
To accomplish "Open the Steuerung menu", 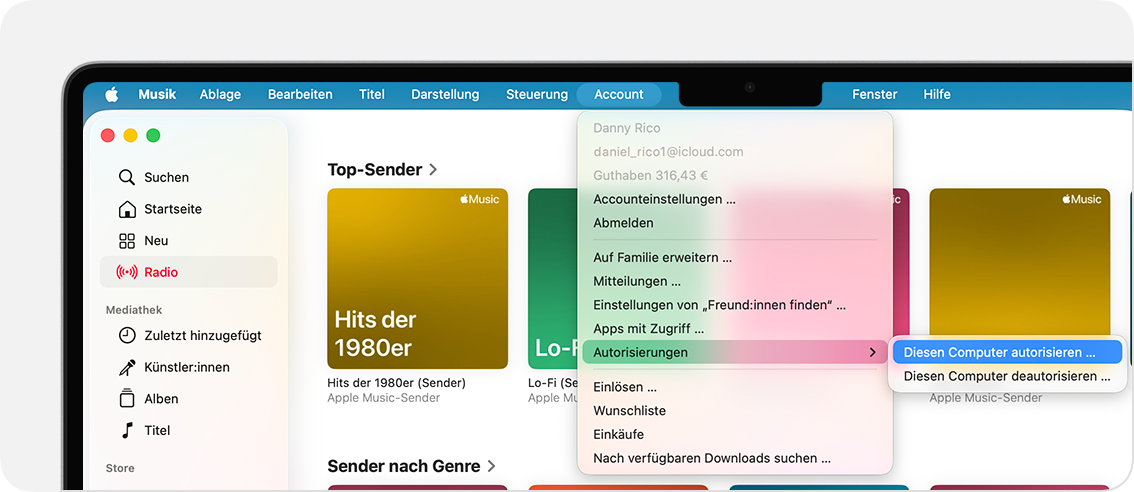I will pos(537,94).
